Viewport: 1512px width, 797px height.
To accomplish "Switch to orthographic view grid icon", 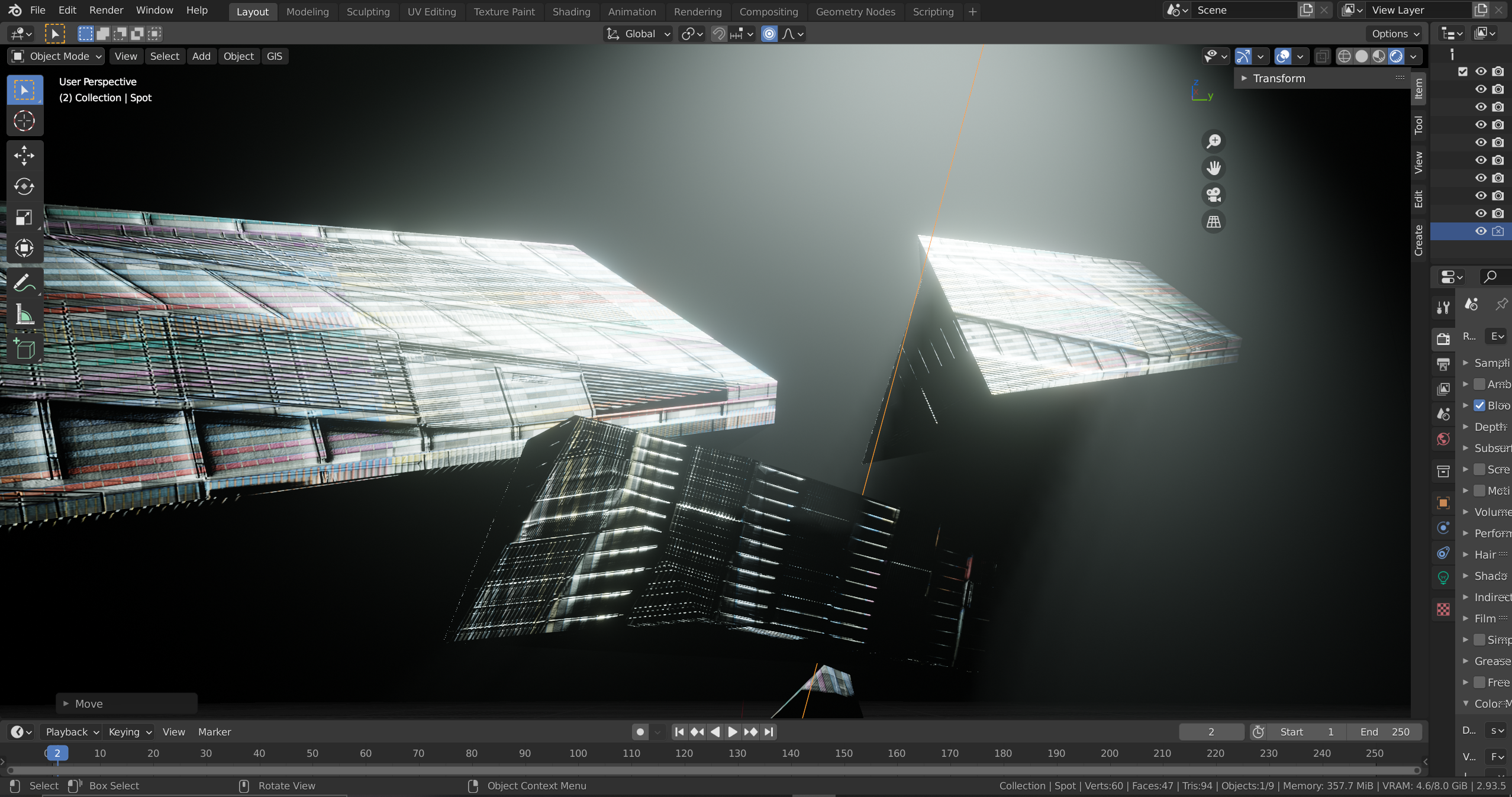I will [x=1214, y=222].
